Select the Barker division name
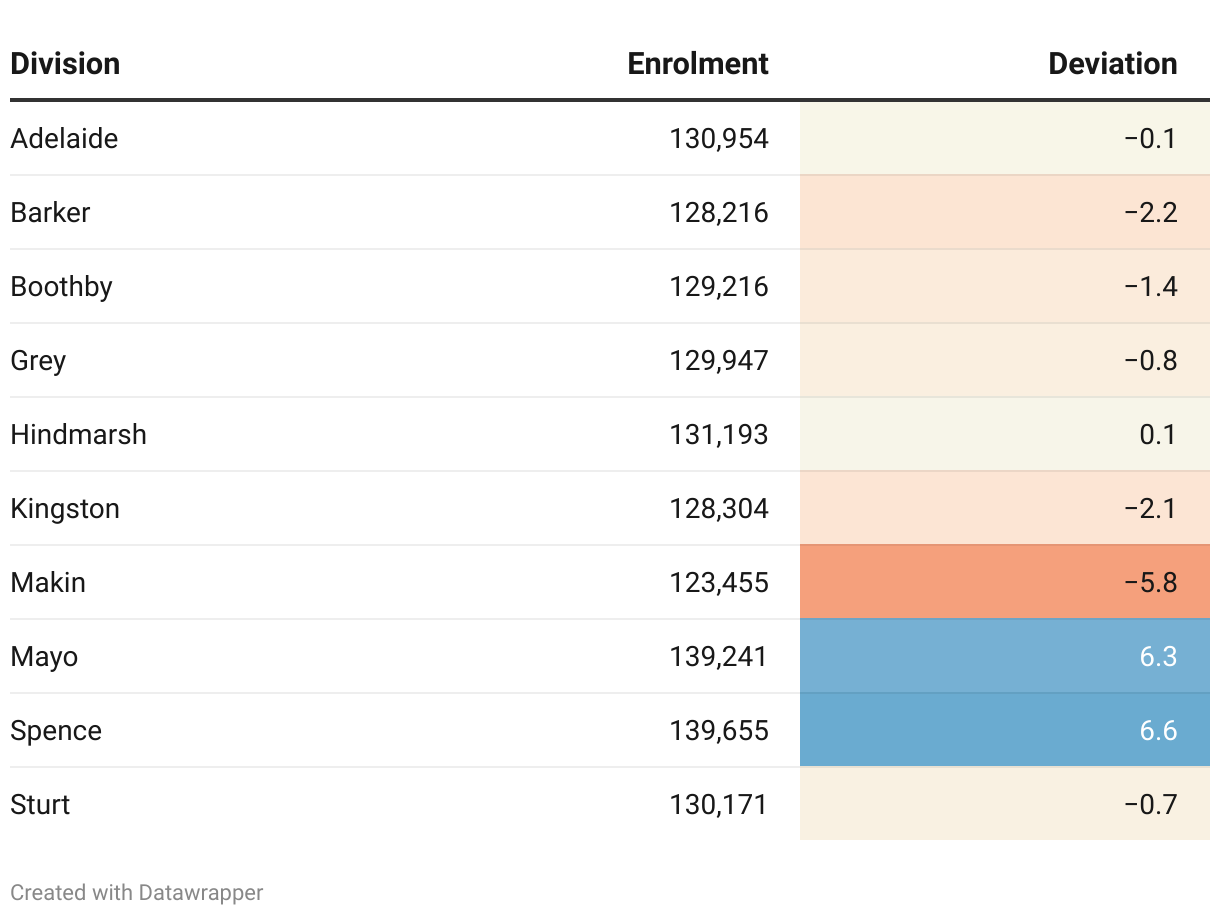 50,212
